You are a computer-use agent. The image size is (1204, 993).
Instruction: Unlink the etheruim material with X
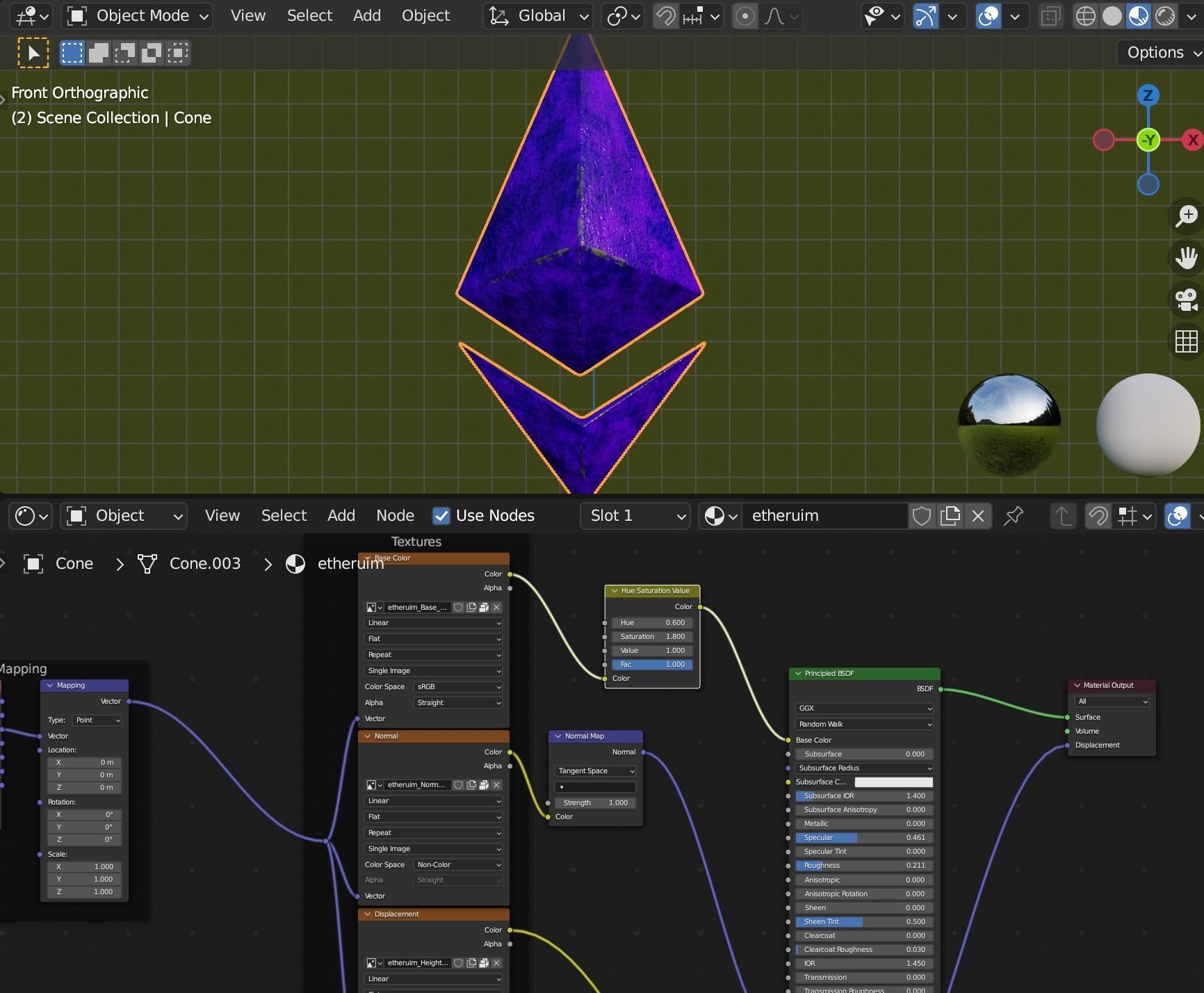point(978,516)
